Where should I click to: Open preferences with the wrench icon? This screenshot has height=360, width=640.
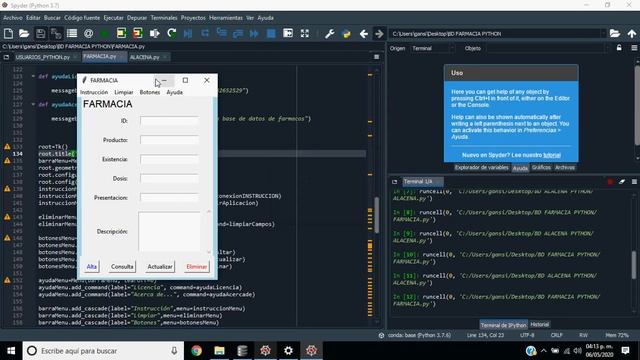329,33
